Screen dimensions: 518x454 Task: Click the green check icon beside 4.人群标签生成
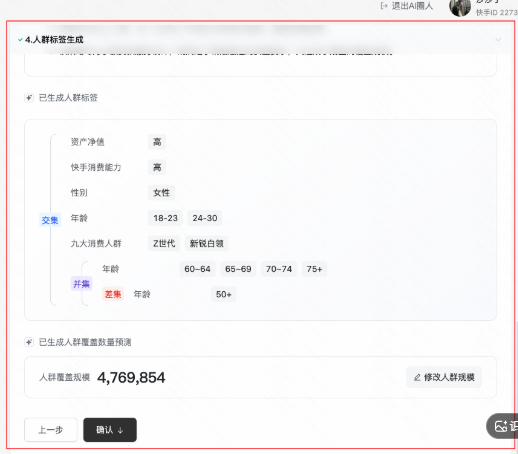[x=20, y=40]
